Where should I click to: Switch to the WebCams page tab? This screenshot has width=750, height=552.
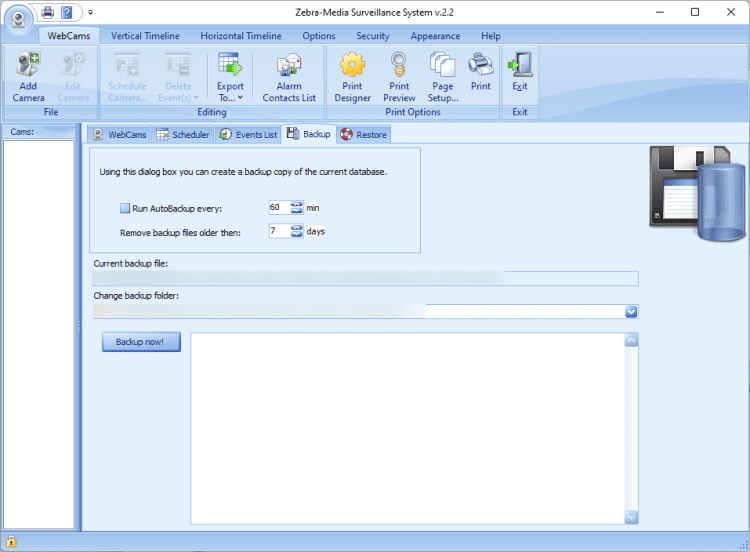pos(120,134)
